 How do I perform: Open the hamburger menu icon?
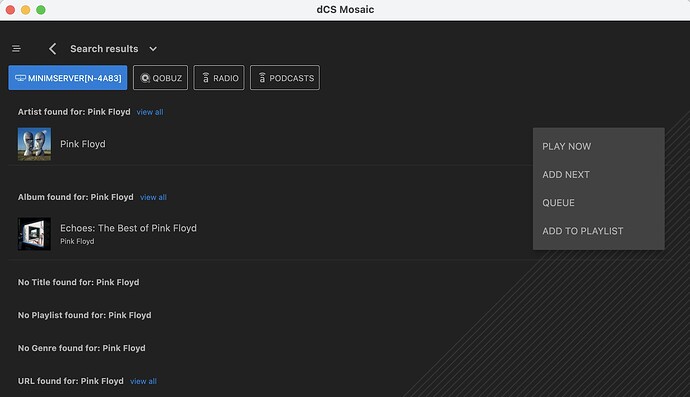tap(16, 48)
